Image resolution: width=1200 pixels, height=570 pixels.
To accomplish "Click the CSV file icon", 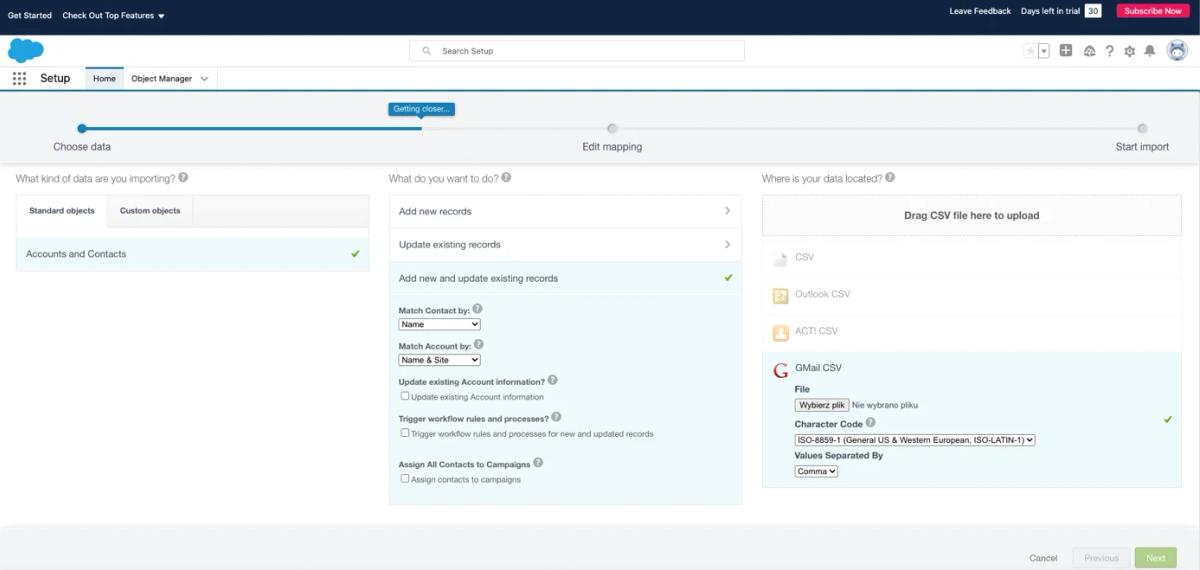I will (x=781, y=258).
